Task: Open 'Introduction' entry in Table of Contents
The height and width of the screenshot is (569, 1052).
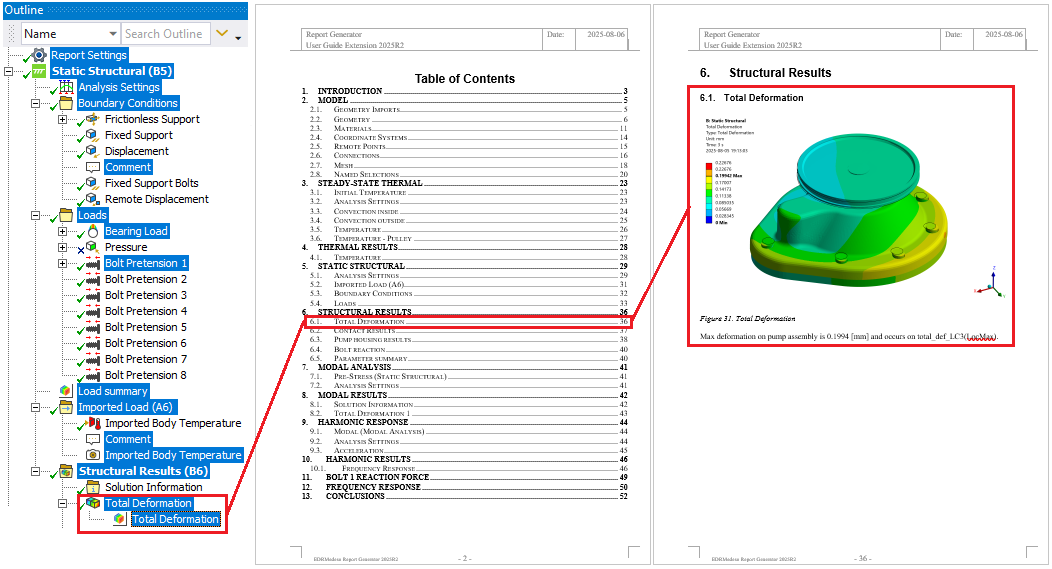Action: click(x=464, y=91)
